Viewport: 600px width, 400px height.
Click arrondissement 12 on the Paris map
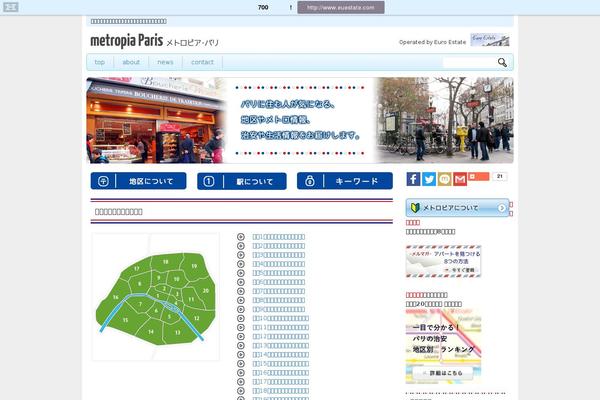click(x=196, y=318)
